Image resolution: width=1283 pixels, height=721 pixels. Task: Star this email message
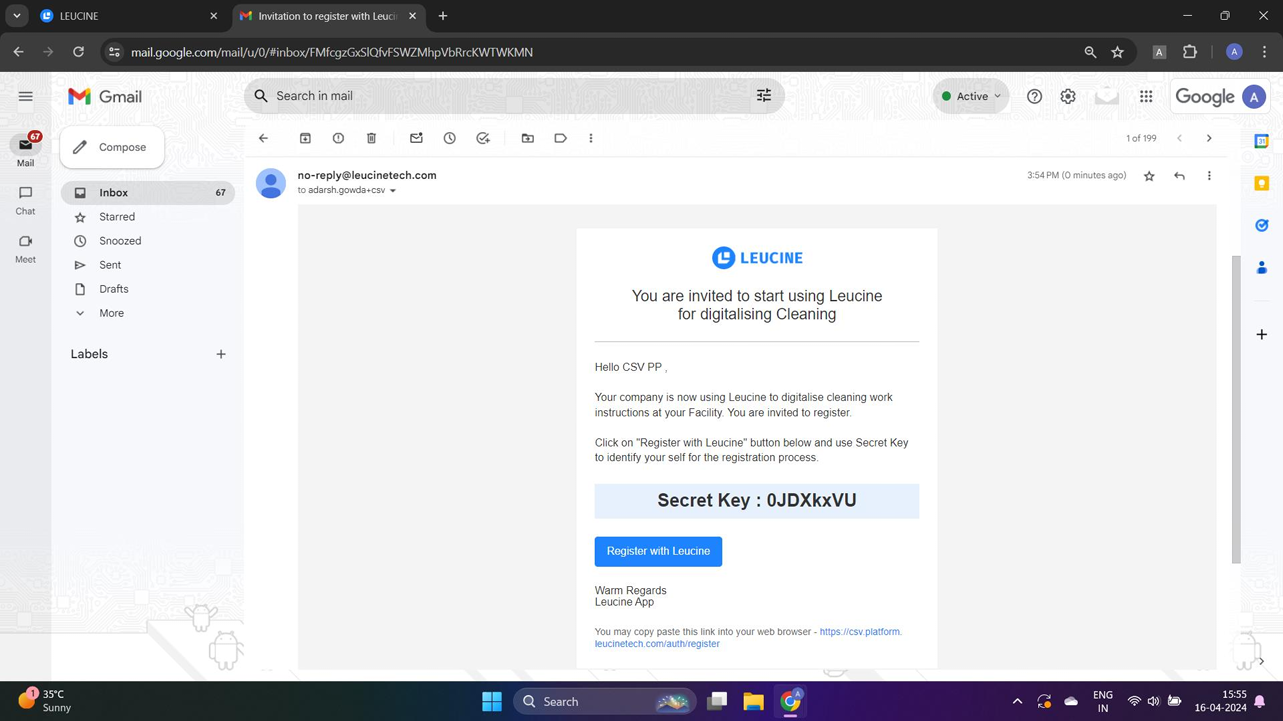pyautogui.click(x=1149, y=176)
